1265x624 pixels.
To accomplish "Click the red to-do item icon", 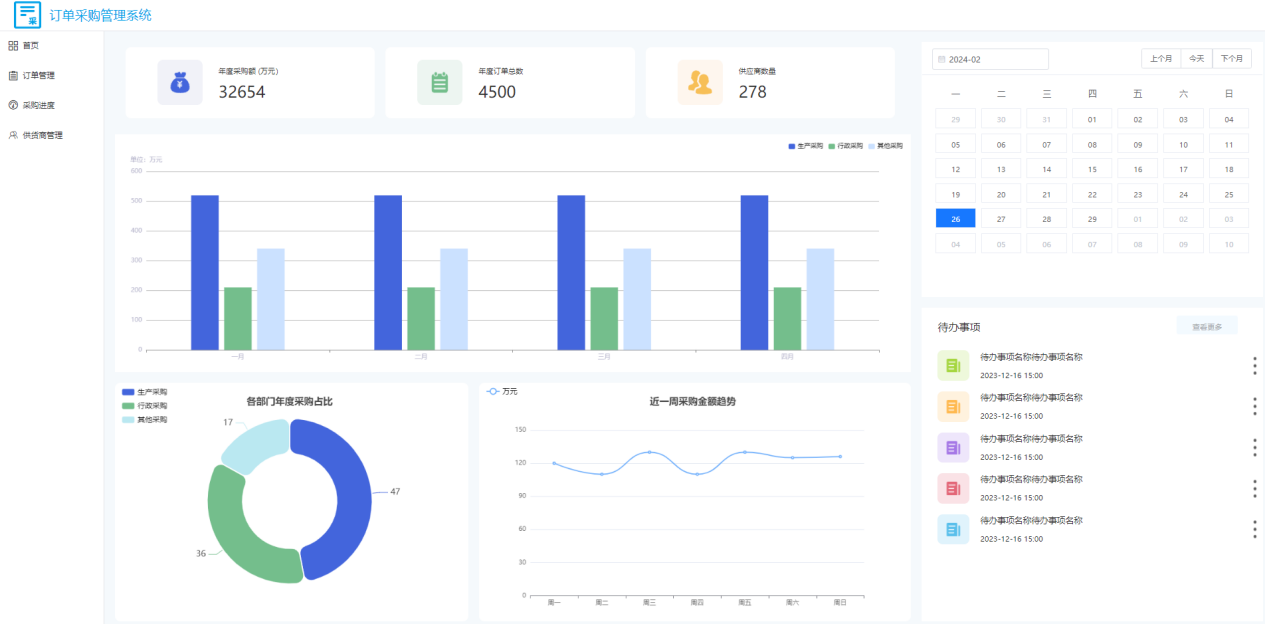I will (953, 488).
